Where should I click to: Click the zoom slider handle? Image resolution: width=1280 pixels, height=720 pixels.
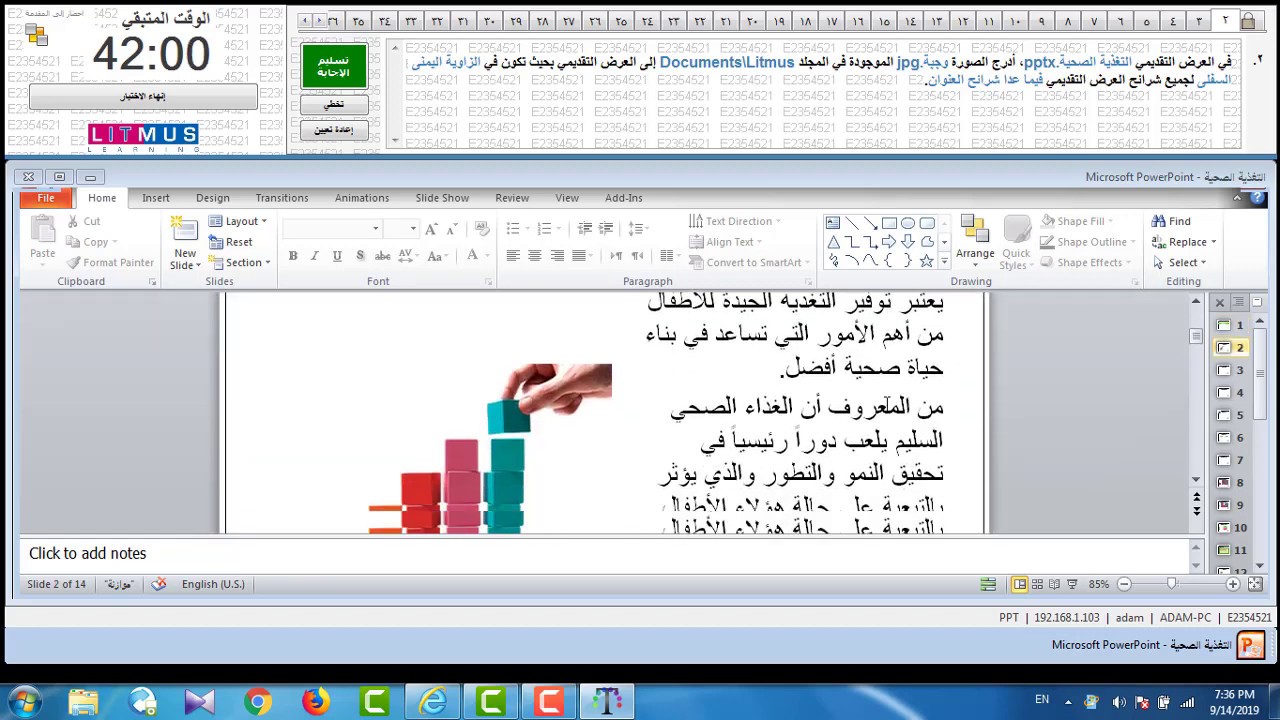(x=1171, y=584)
